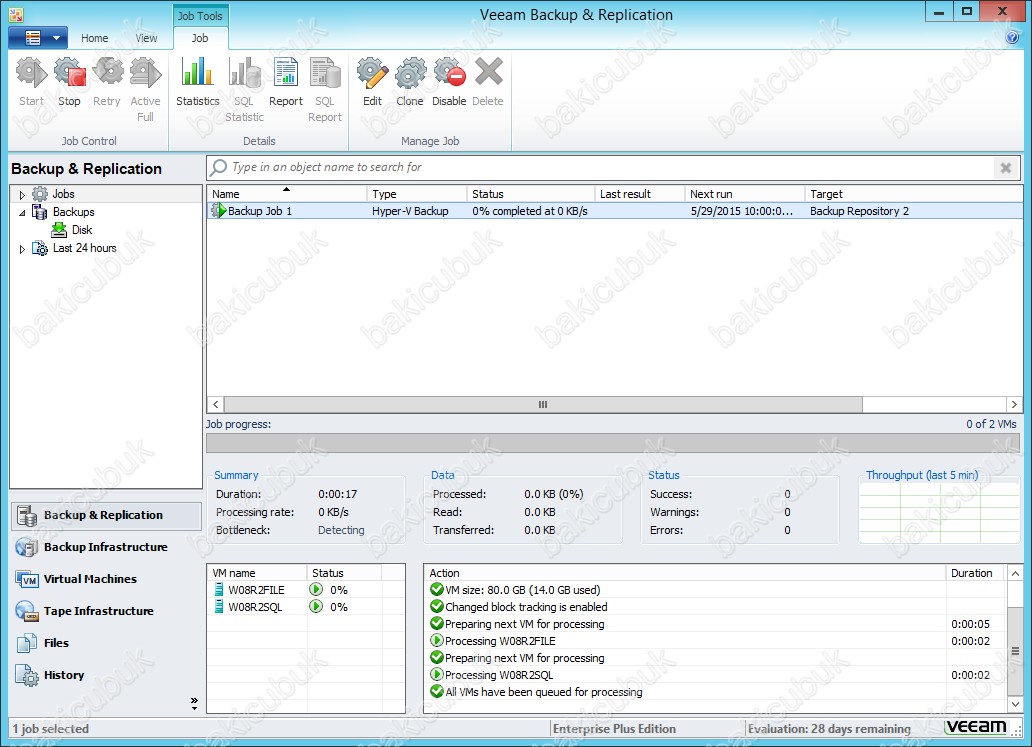Viewport: 1032px width, 747px height.
Task: Open the help icon in ribbon corner
Action: pyautogui.click(x=1012, y=38)
